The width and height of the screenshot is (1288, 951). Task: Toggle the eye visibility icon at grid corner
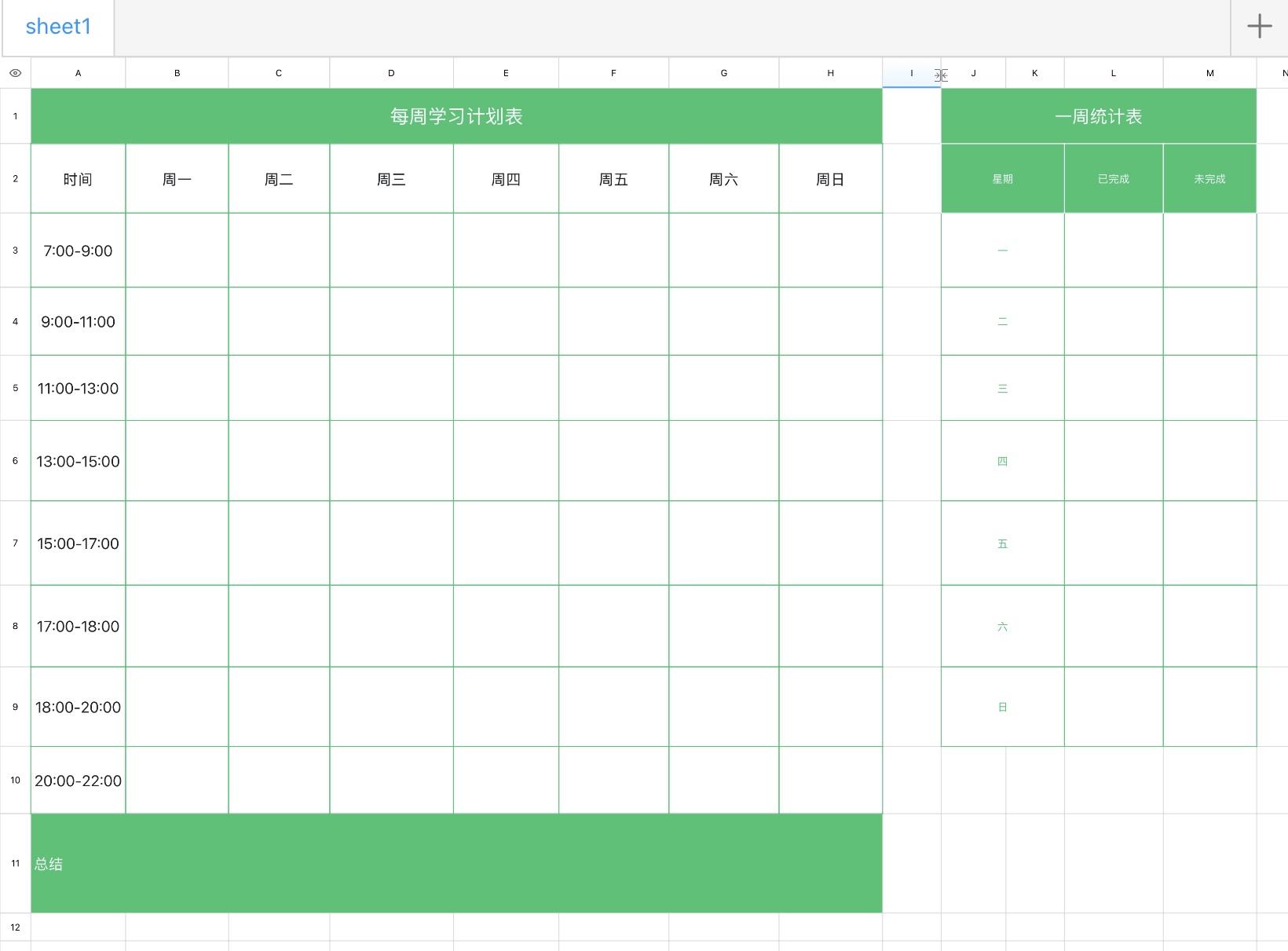coord(15,73)
